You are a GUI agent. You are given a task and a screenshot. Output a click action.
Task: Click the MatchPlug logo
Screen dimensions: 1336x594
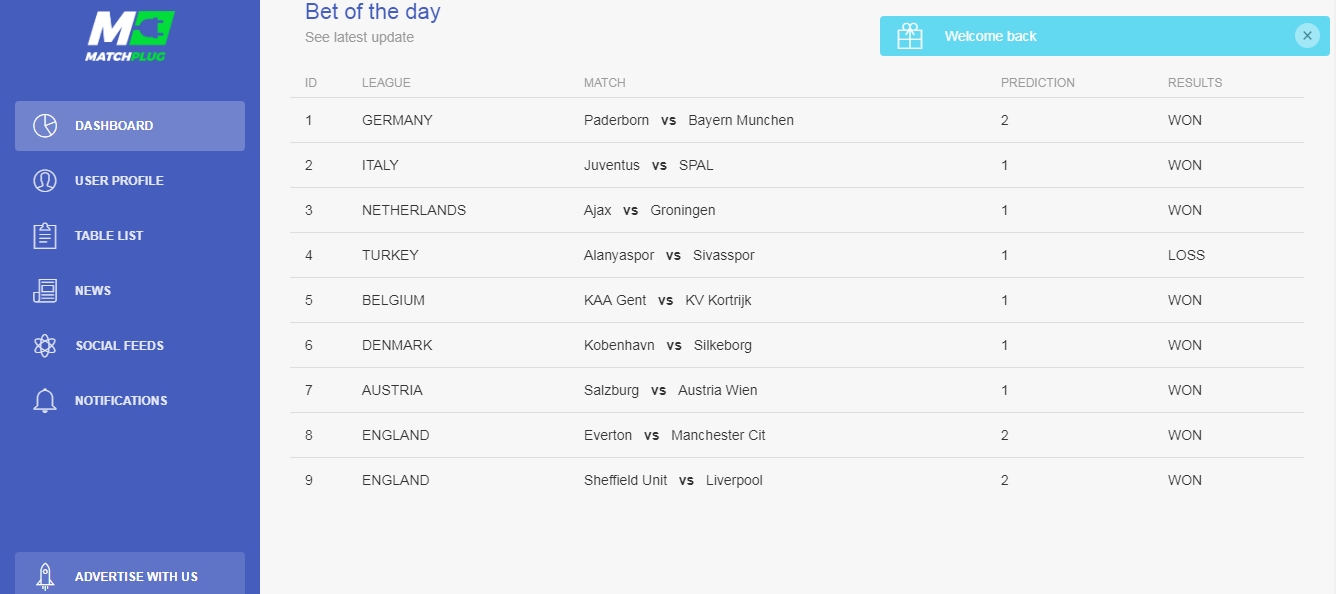(130, 36)
